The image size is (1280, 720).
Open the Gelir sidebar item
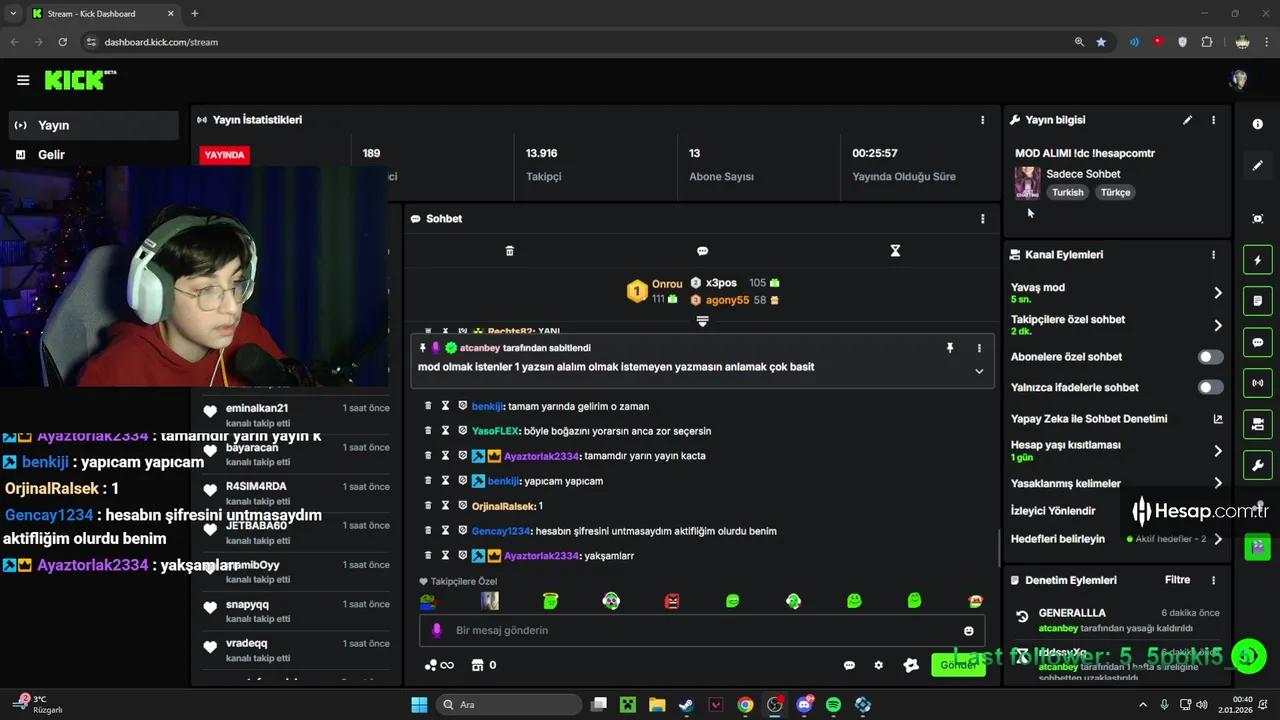click(94, 155)
